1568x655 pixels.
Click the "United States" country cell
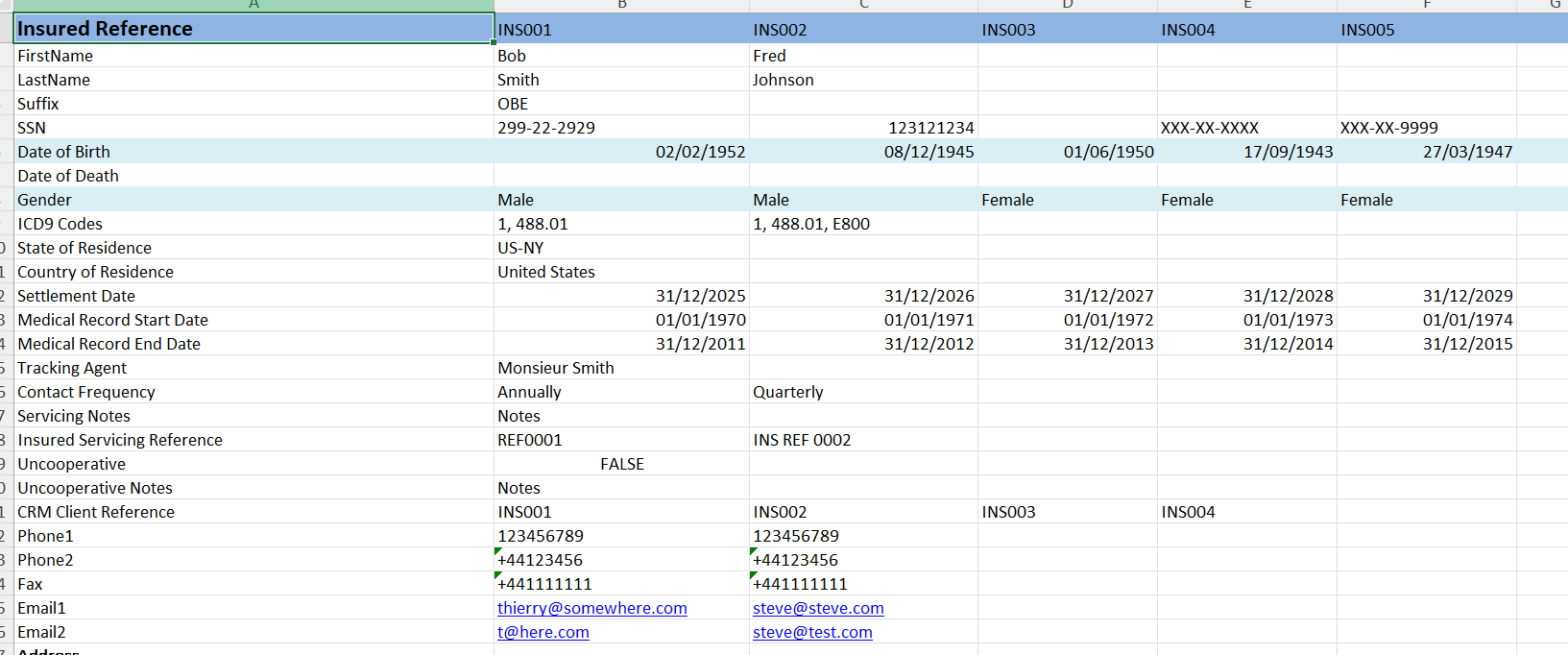point(546,272)
